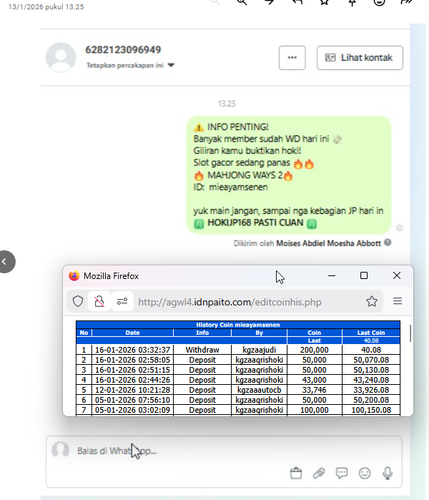This screenshot has width=429, height=500.
Task: Click the By column header
Action: coord(259,333)
